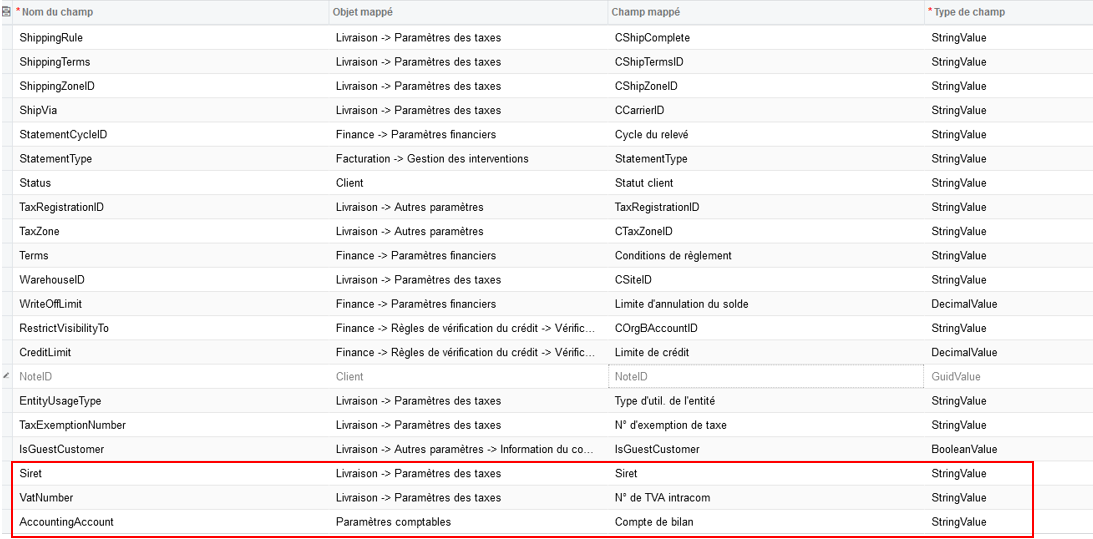Image resolution: width=1093 pixels, height=539 pixels.
Task: Select the VatNumber field name cell
Action: point(171,498)
